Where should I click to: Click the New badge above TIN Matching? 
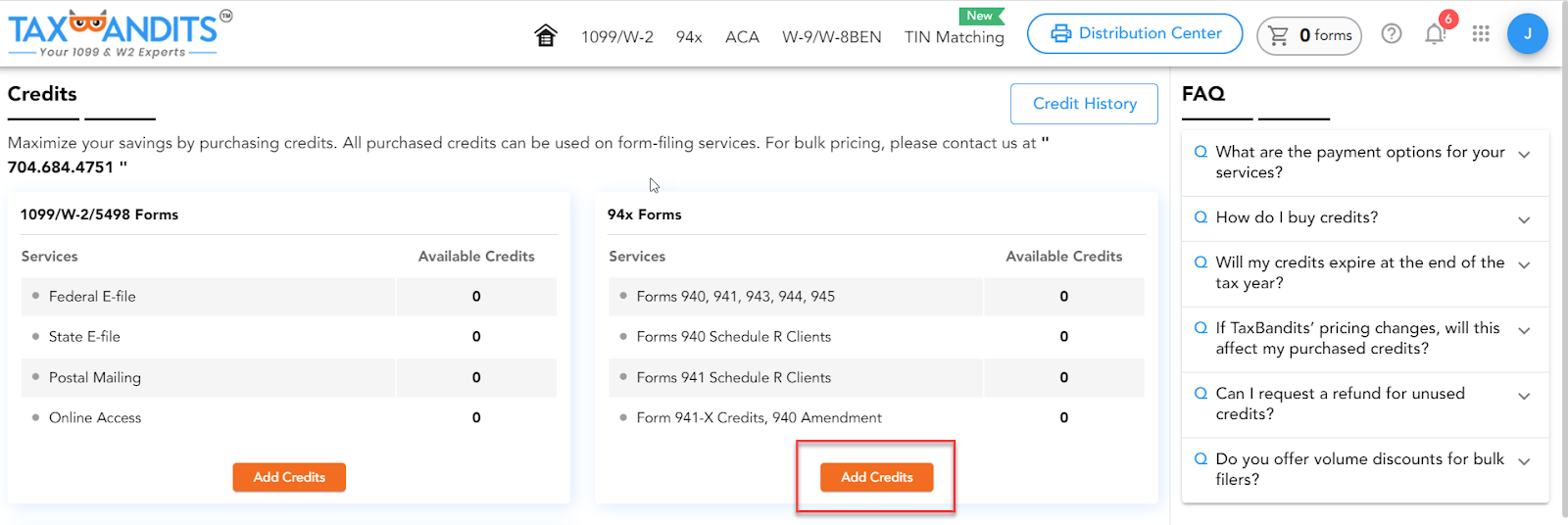pyautogui.click(x=981, y=16)
